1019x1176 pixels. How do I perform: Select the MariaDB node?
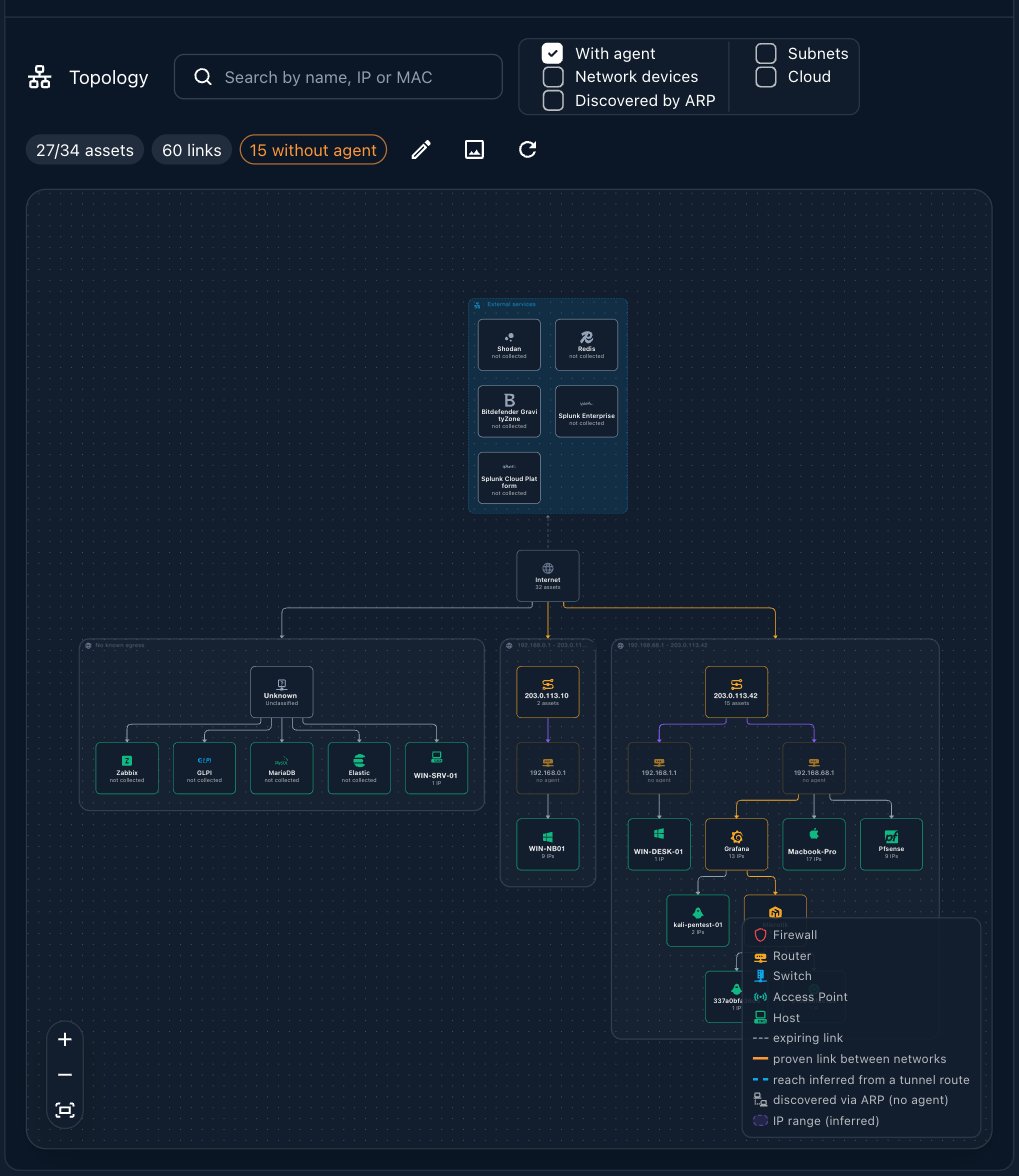click(282, 769)
